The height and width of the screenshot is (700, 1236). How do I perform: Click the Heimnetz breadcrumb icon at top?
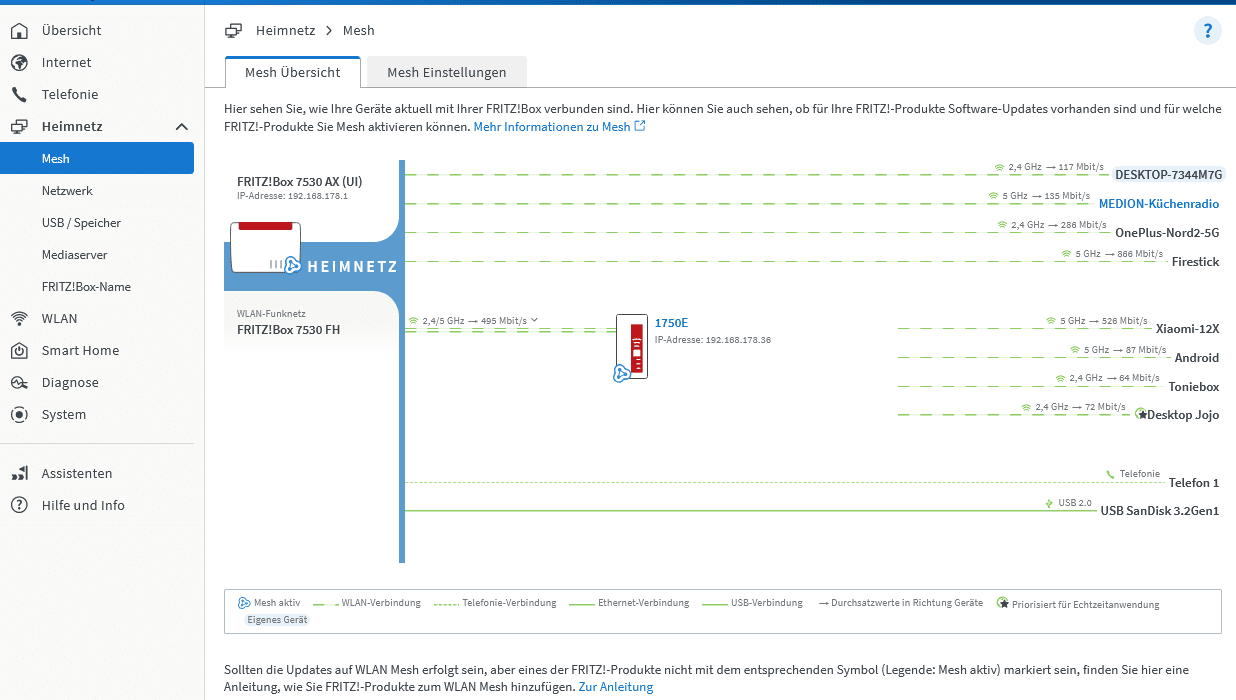pos(234,30)
